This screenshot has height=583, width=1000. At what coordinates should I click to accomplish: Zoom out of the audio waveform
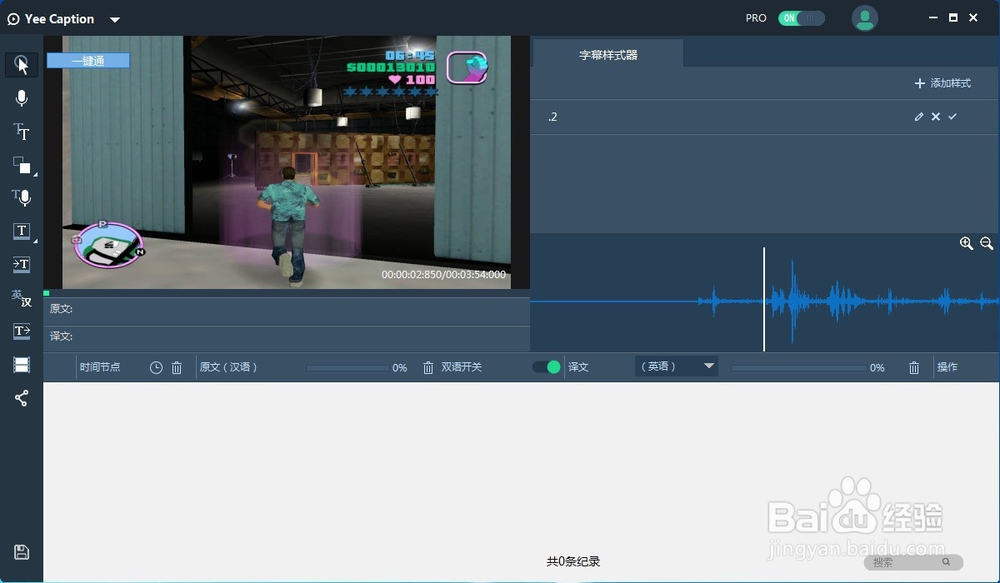pyautogui.click(x=987, y=243)
